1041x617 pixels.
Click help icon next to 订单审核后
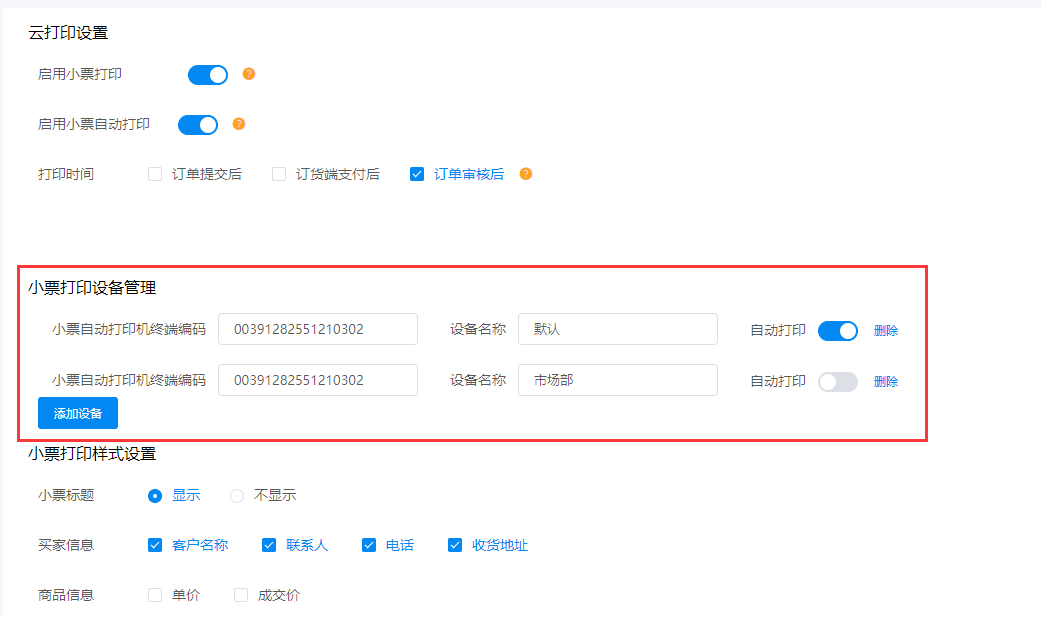pyautogui.click(x=526, y=174)
